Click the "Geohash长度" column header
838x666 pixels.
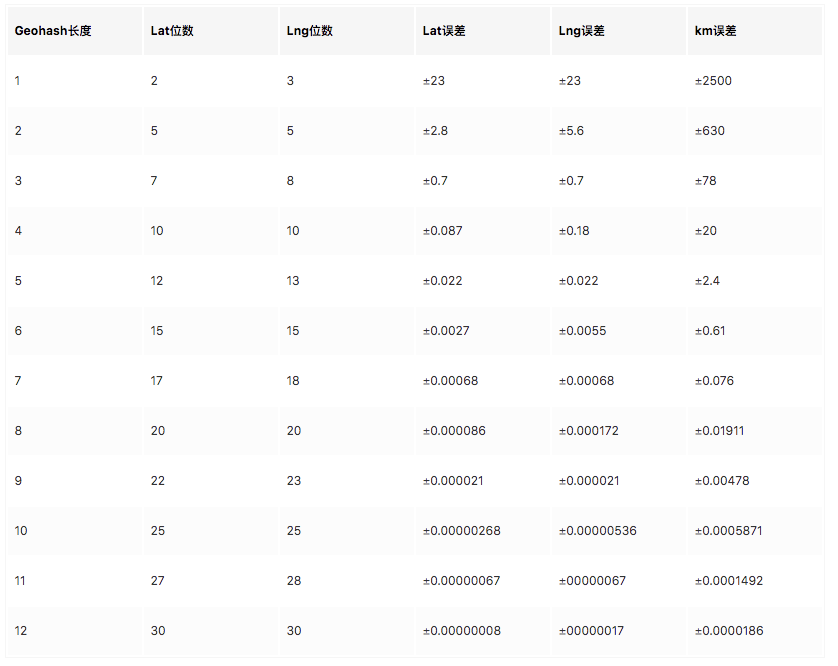(53, 31)
